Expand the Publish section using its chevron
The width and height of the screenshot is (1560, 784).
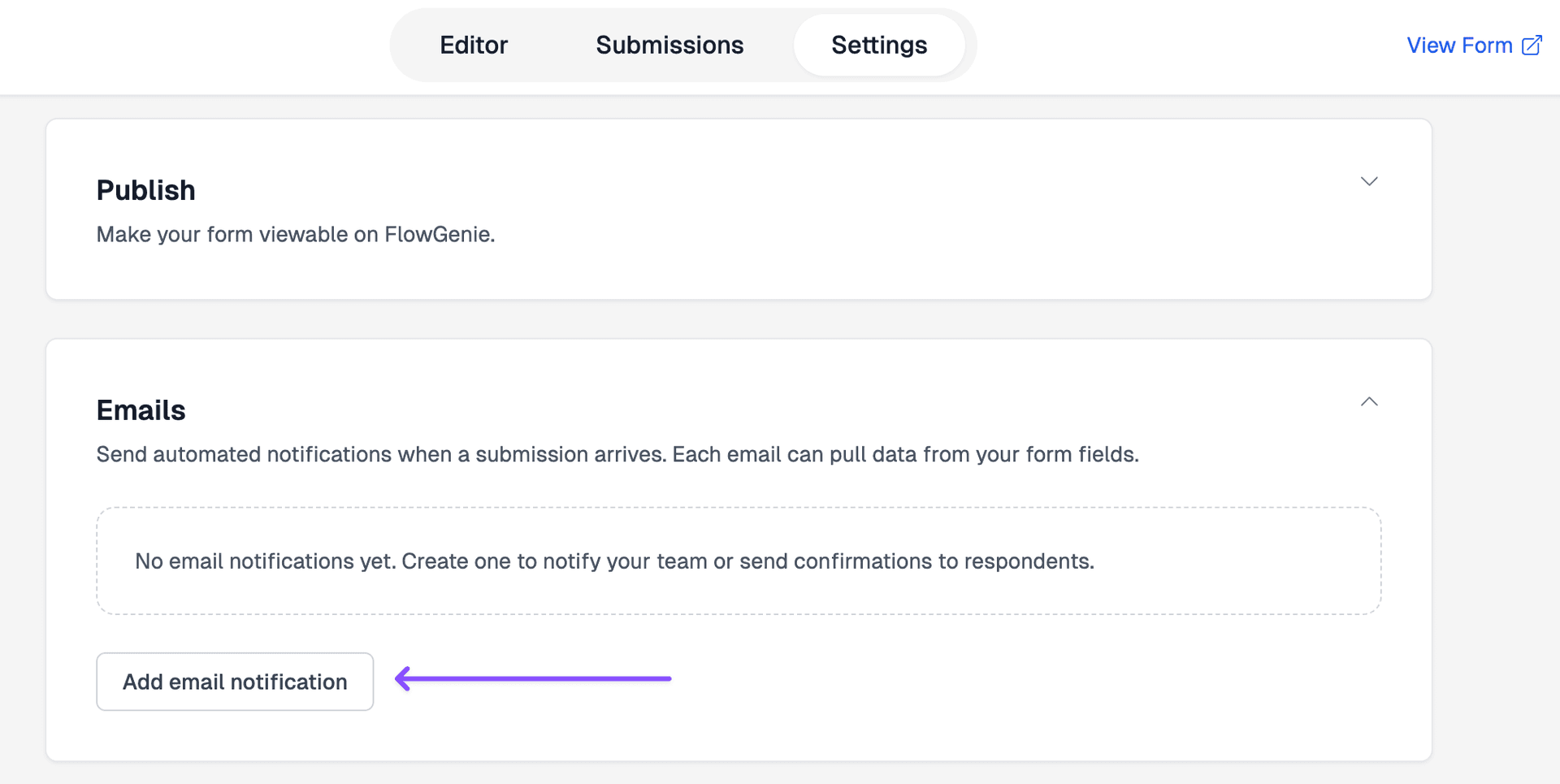(1370, 181)
